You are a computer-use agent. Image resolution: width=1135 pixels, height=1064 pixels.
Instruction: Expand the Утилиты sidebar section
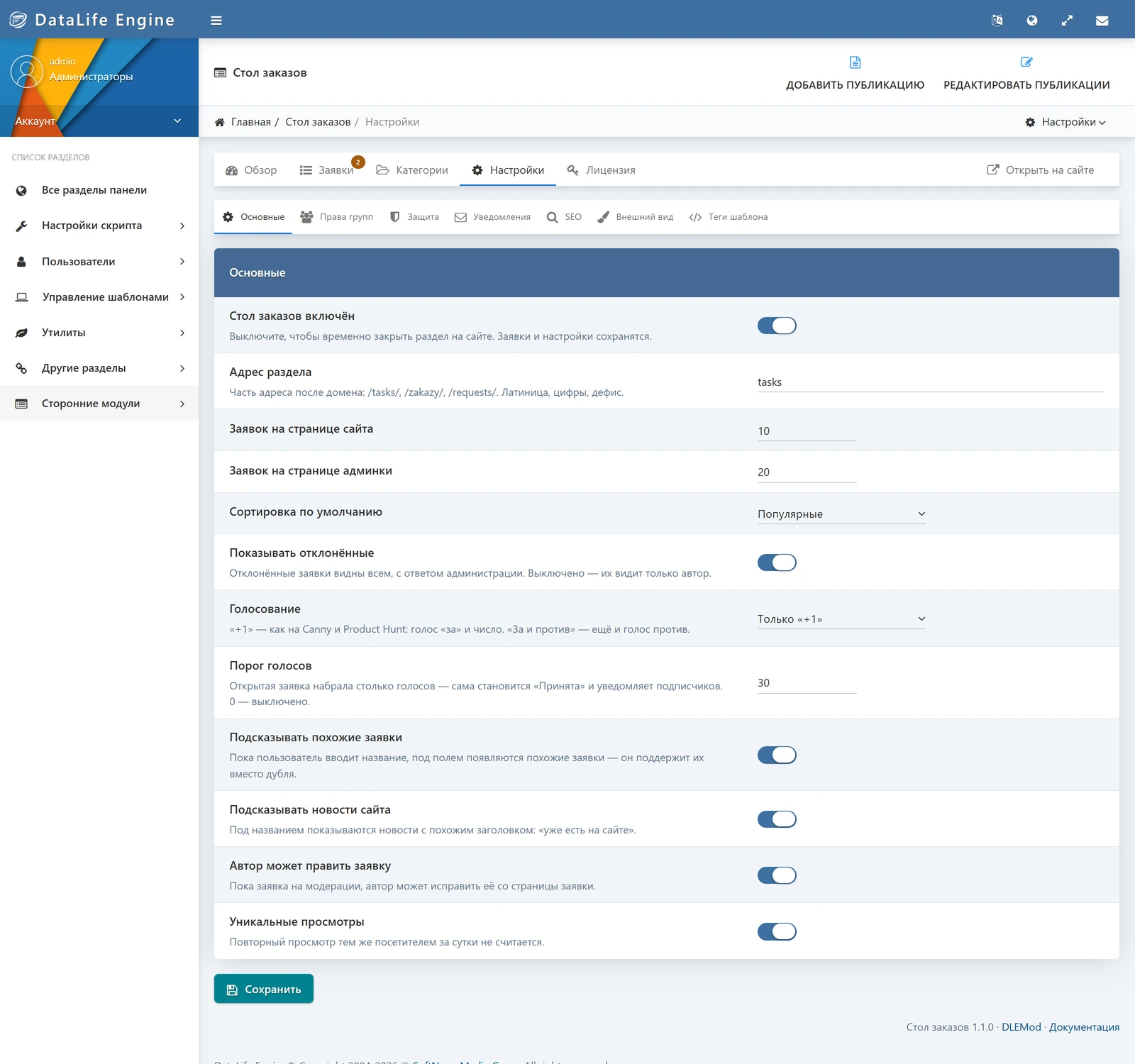(99, 333)
